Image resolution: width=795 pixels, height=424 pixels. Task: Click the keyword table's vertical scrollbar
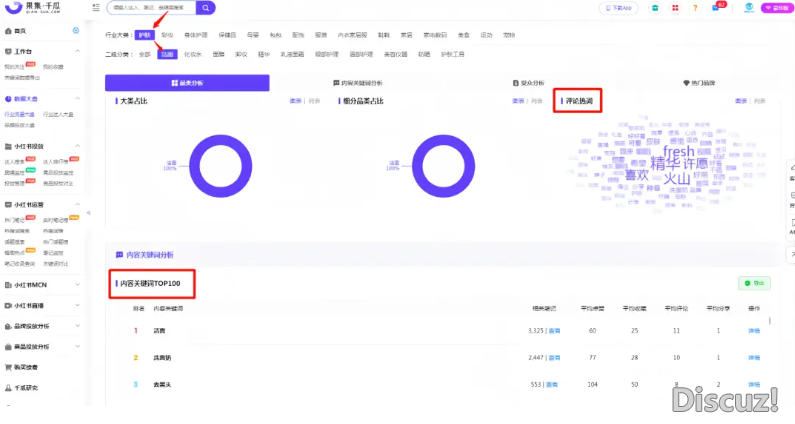point(769,321)
